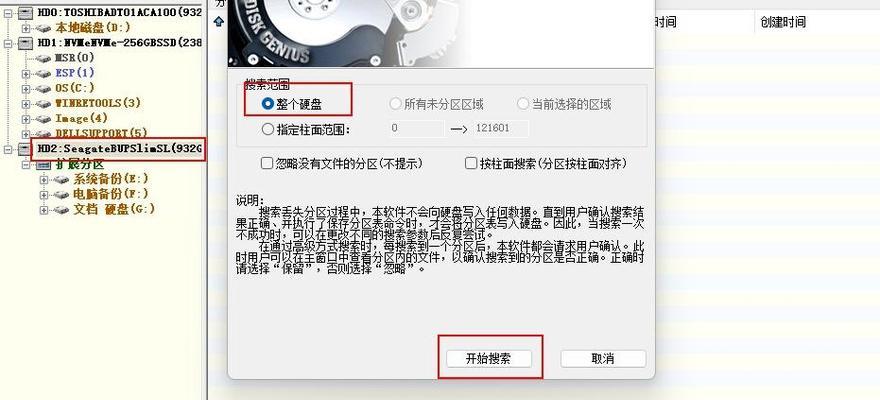Select HD2:SeagateBUPSlimSL in the disk tree
This screenshot has width=880, height=400.
point(120,149)
